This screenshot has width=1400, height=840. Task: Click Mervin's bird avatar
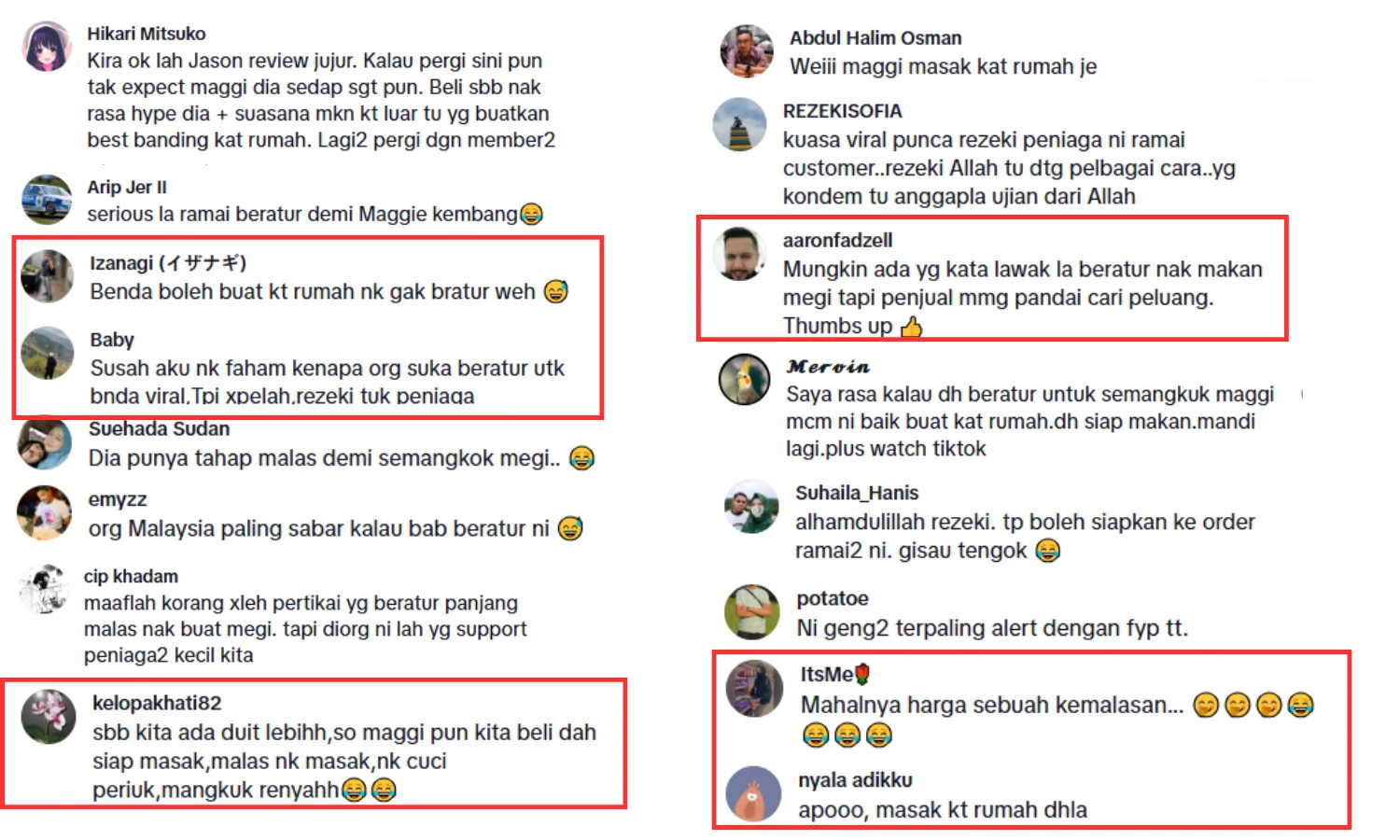tap(744, 380)
